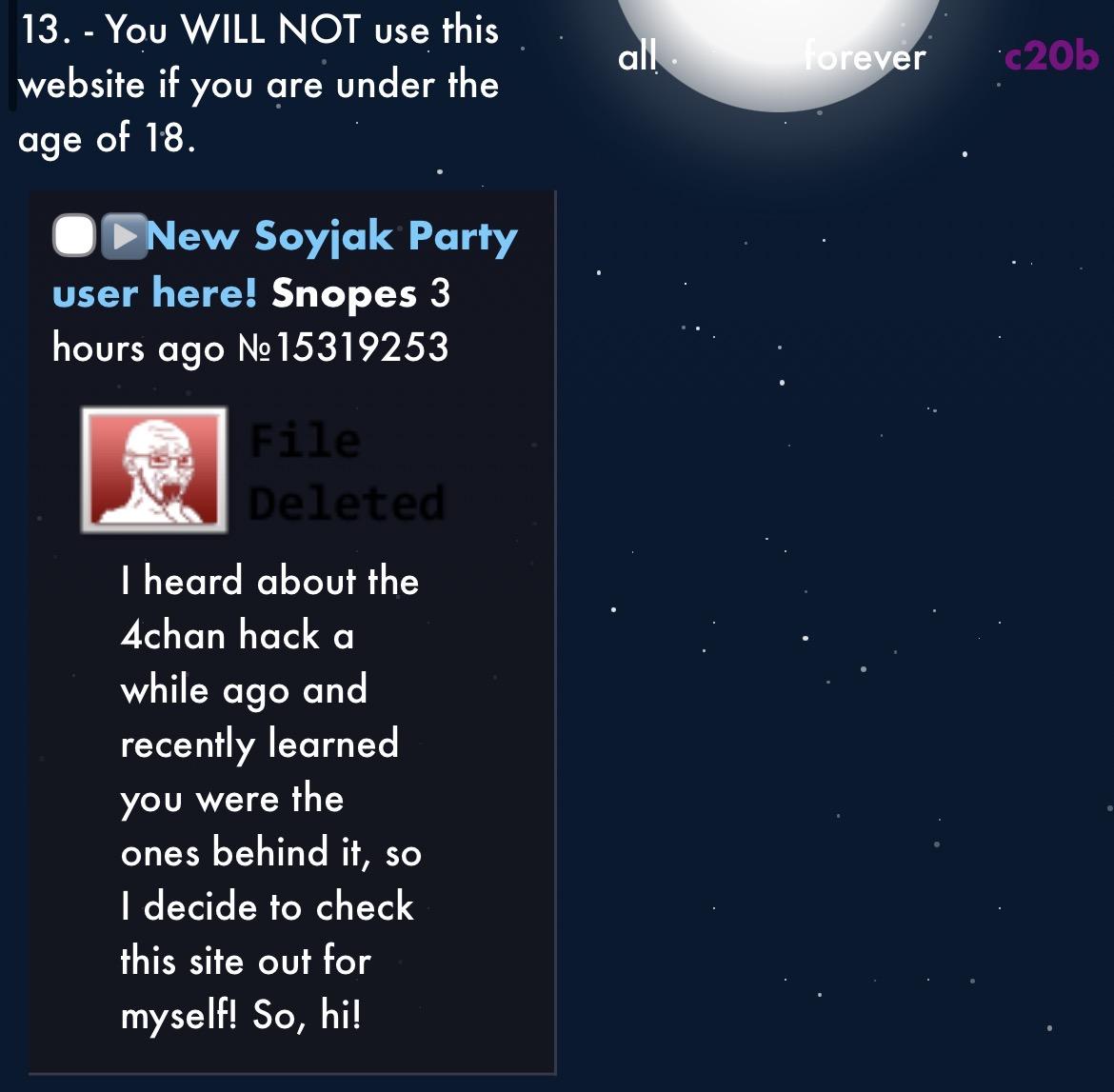Click the words 'WILL NOT' in rule 13
This screenshot has height=1092, width=1114.
[x=270, y=30]
